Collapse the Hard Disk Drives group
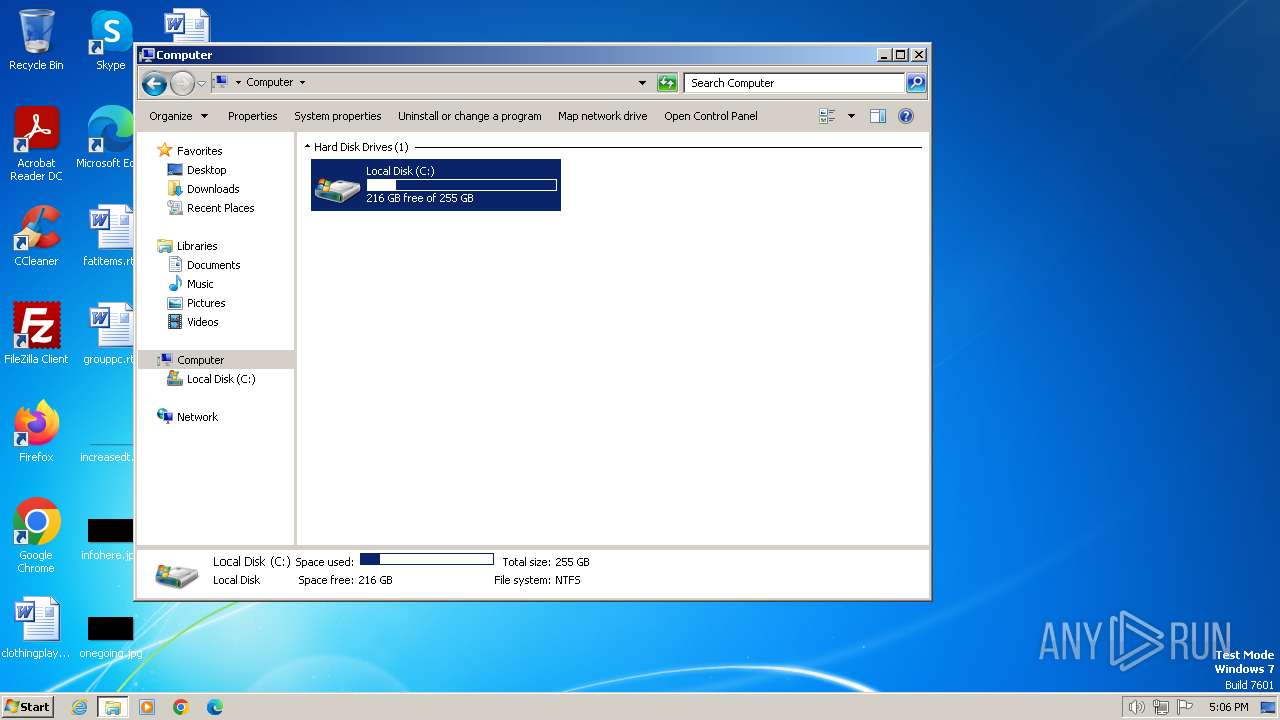This screenshot has width=1280, height=720. point(307,147)
